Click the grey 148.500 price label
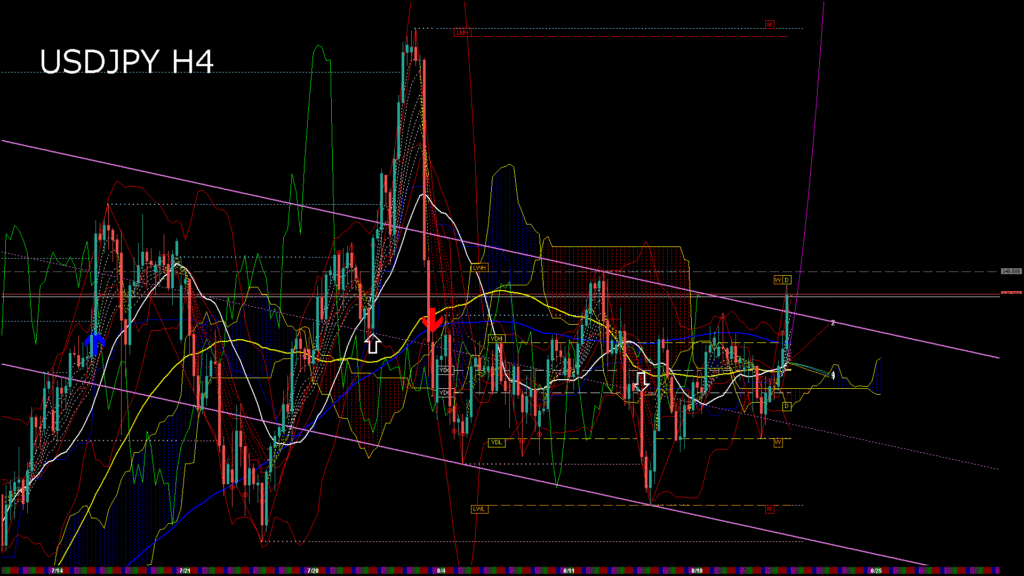The image size is (1024, 576). click(1011, 271)
